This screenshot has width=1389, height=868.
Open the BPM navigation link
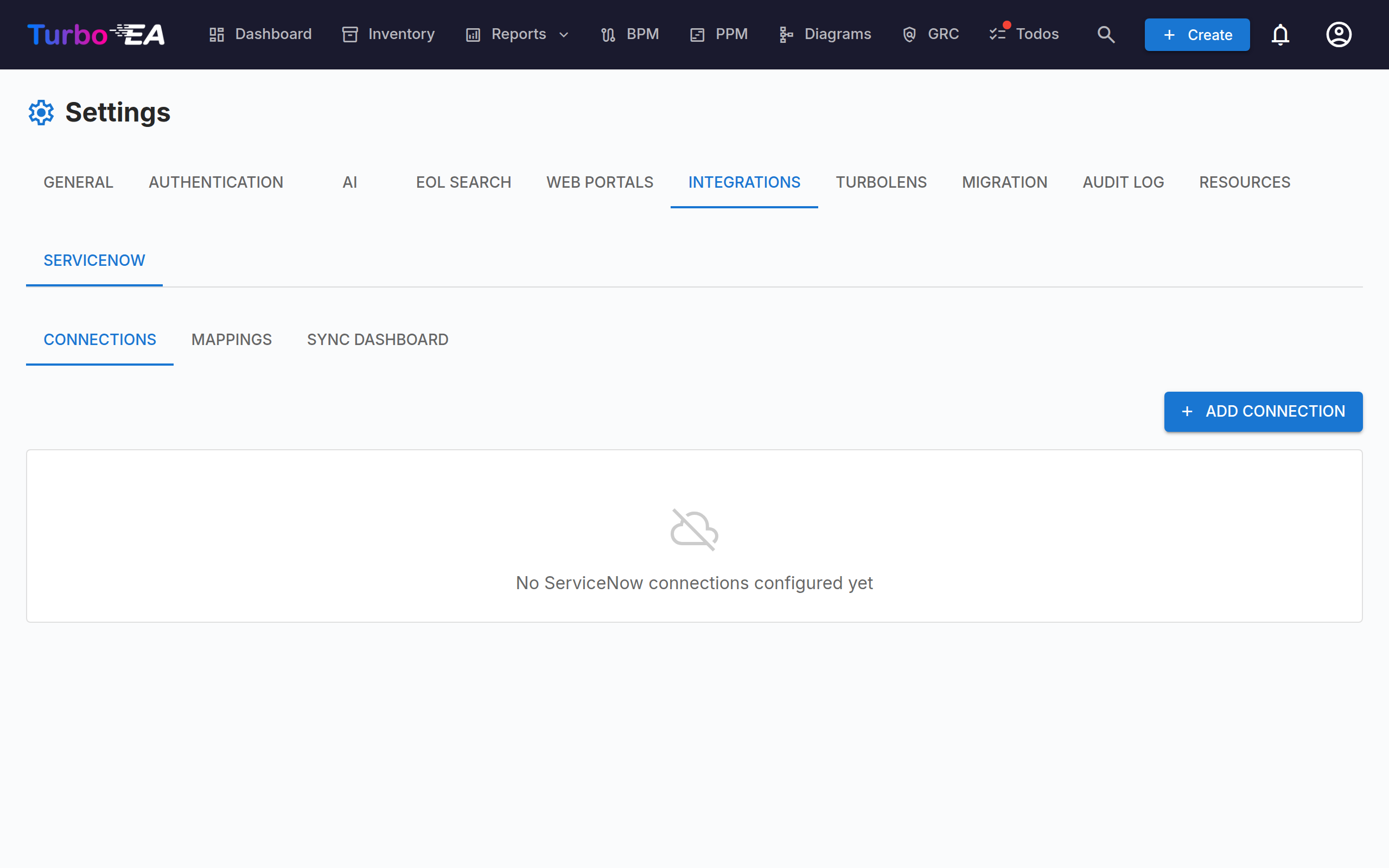pyautogui.click(x=629, y=34)
